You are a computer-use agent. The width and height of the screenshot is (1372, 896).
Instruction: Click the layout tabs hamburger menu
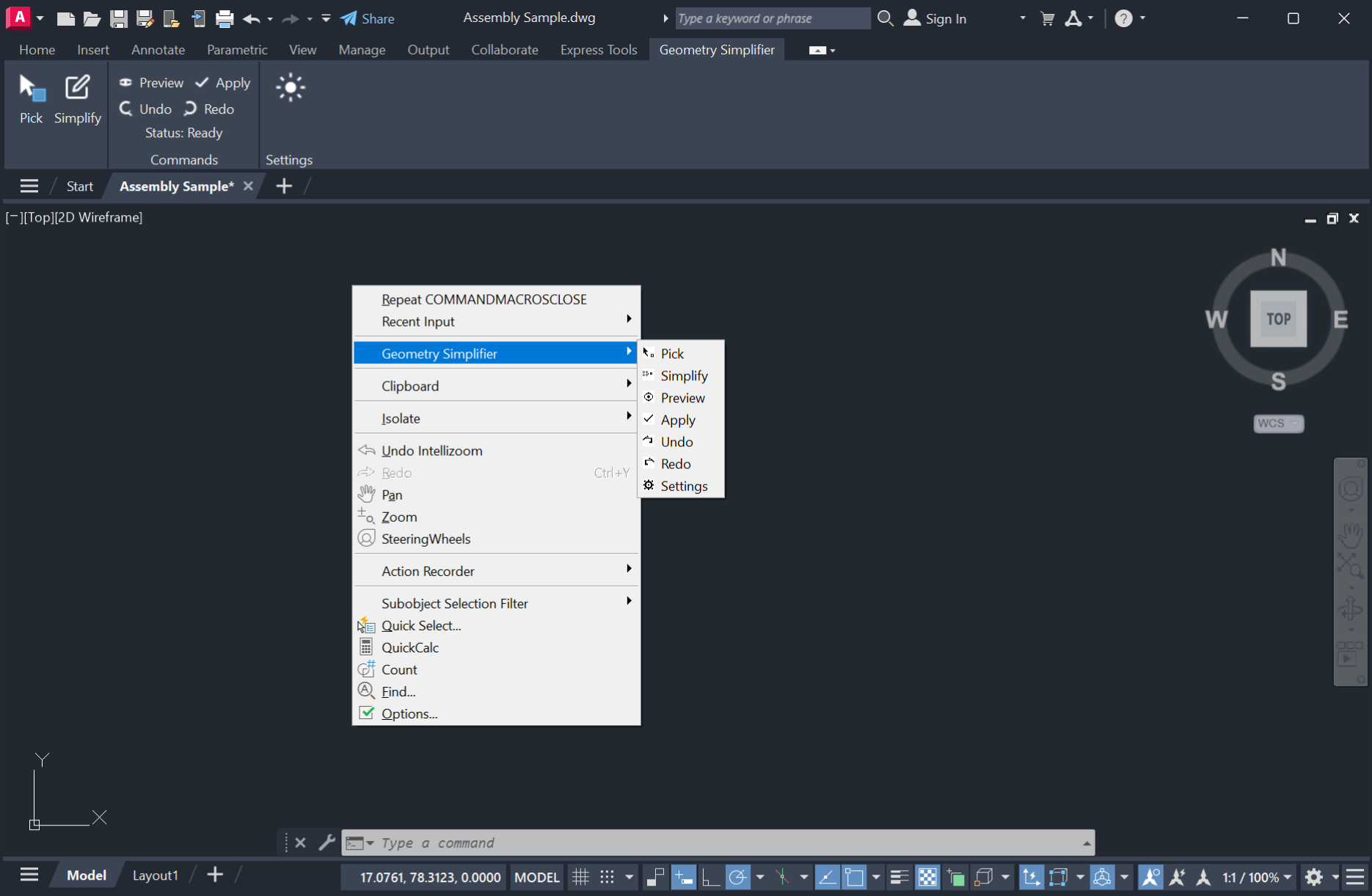[29, 875]
